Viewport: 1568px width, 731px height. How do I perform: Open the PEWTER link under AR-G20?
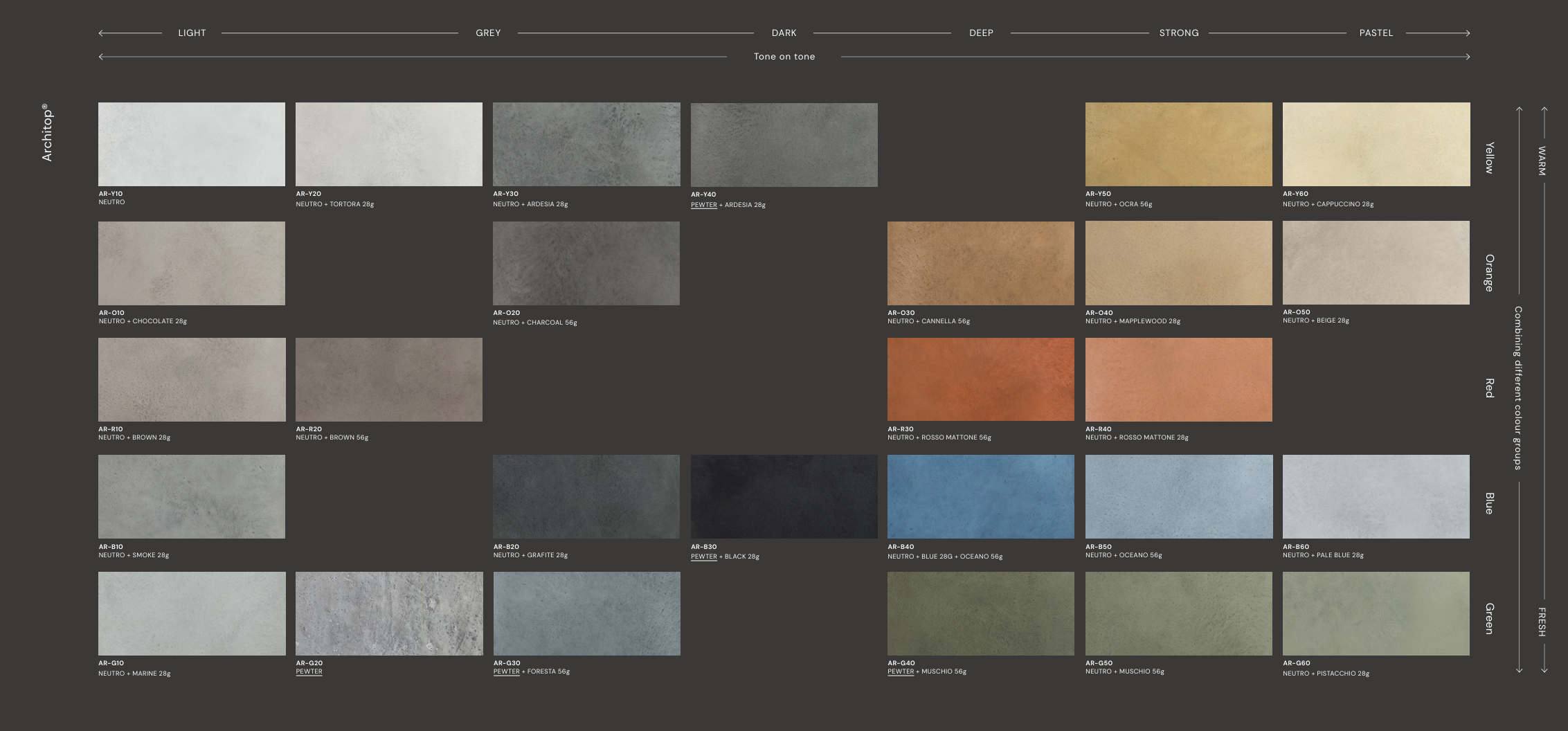(309, 671)
